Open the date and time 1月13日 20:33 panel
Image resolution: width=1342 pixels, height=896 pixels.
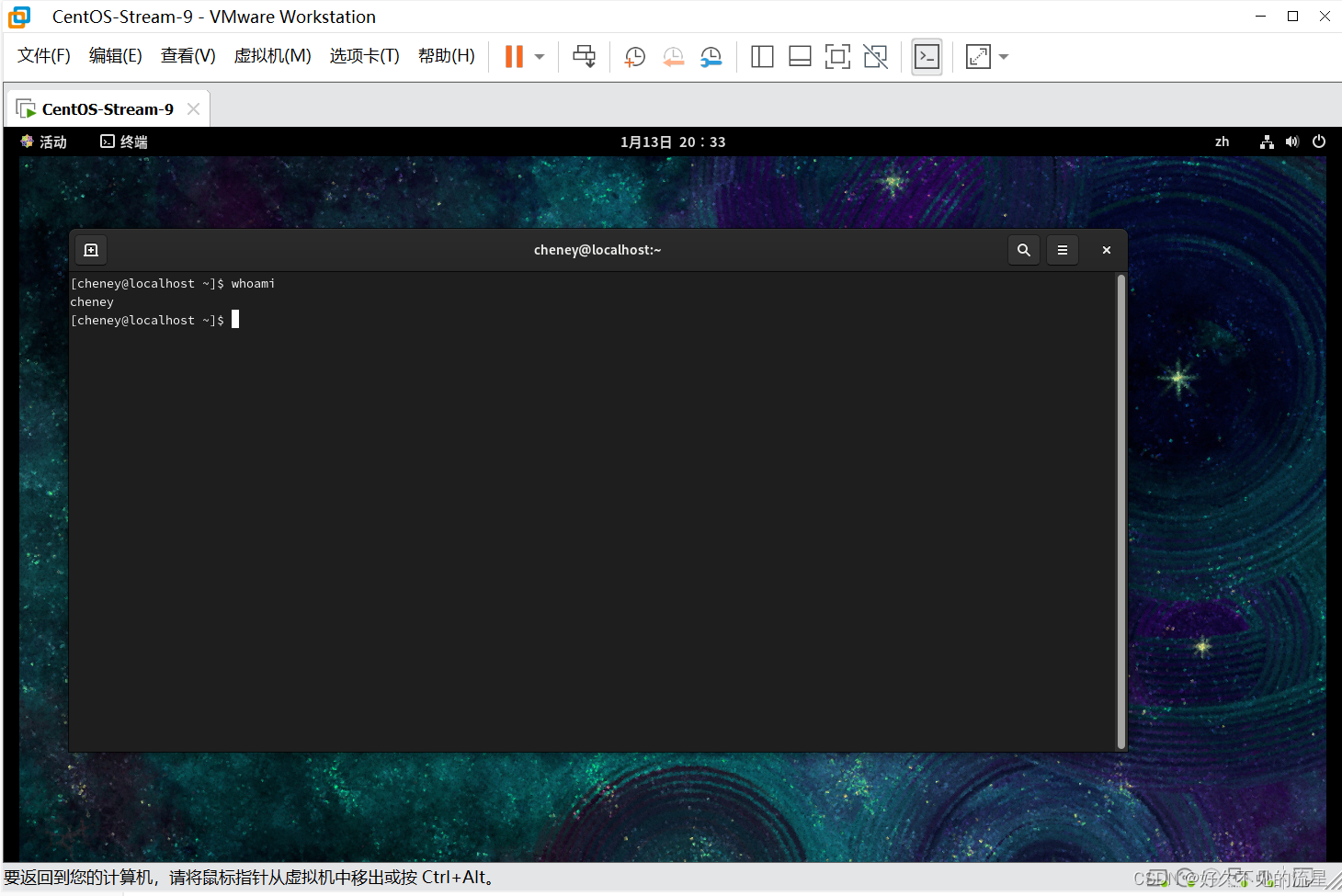673,142
